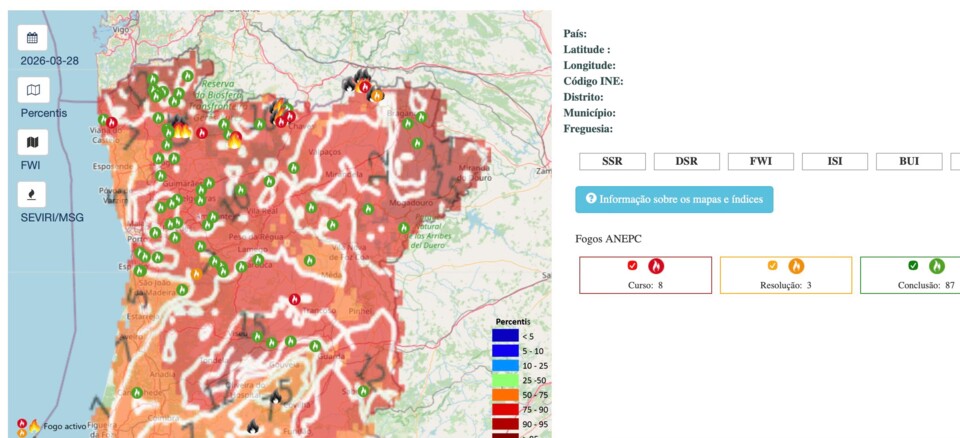The width and height of the screenshot is (960, 438).
Task: Click the red fire marker near Viana do Castelo
Action: 112,123
